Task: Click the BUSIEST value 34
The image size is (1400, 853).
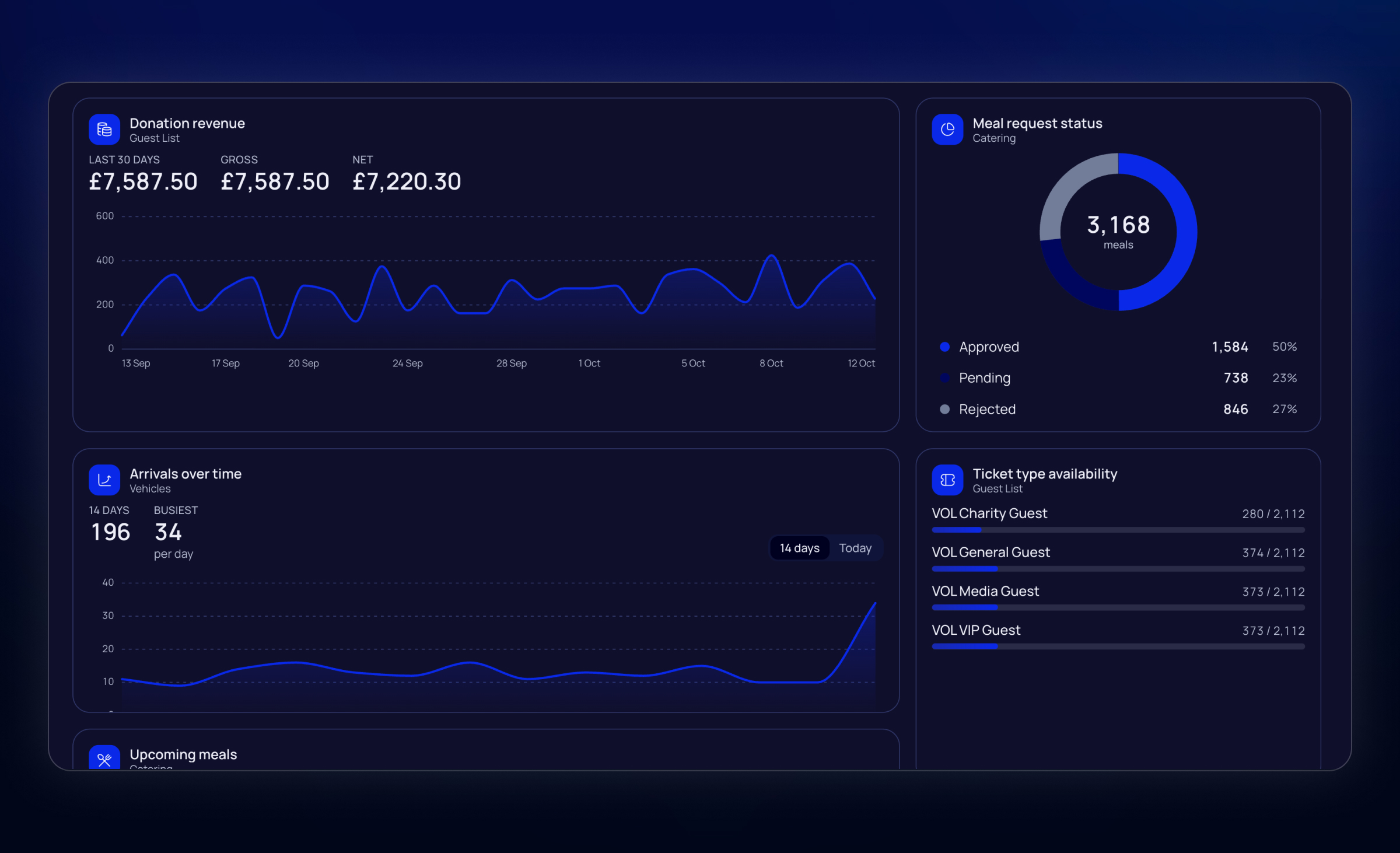Action: pos(168,532)
